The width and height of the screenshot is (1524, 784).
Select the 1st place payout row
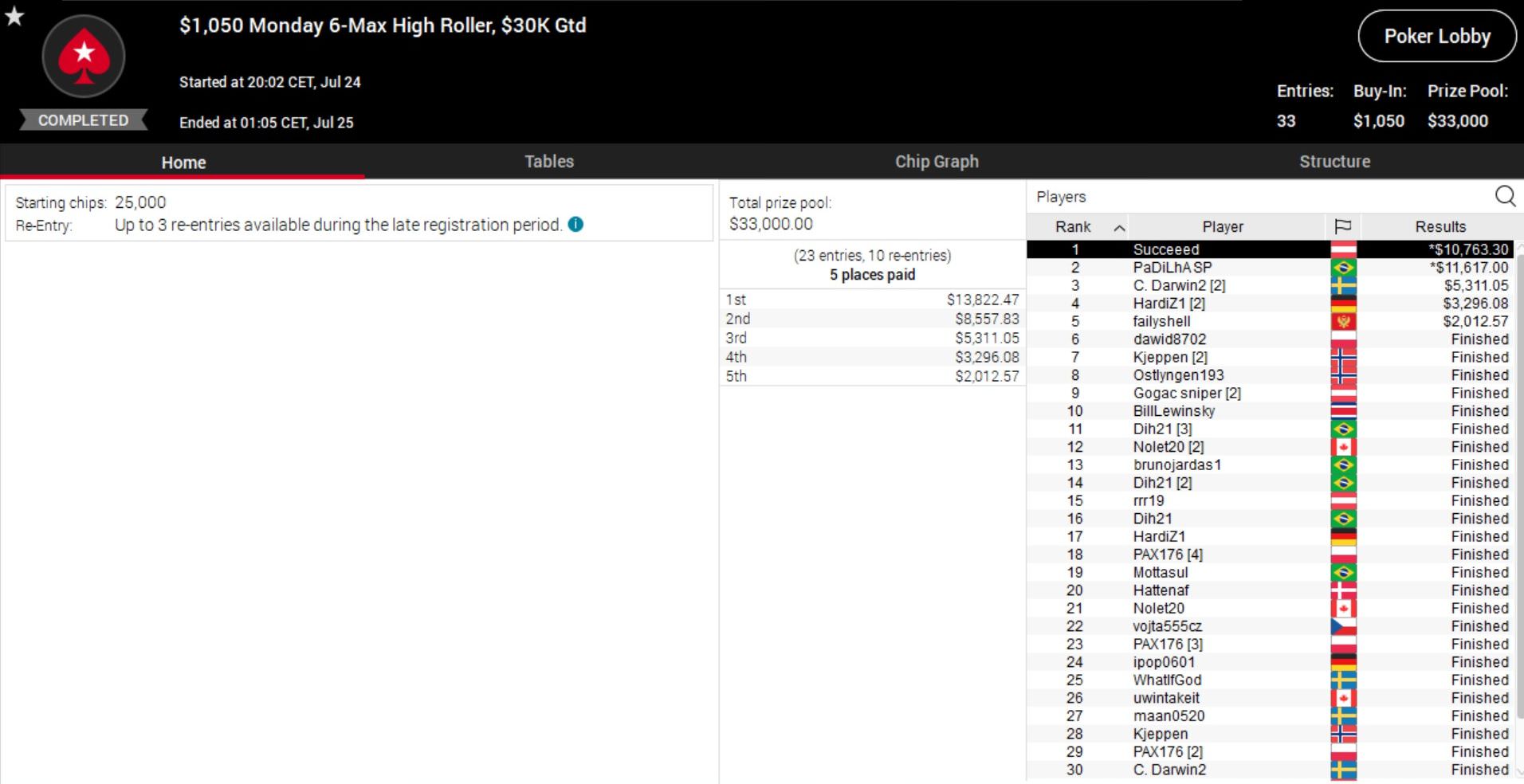(871, 300)
